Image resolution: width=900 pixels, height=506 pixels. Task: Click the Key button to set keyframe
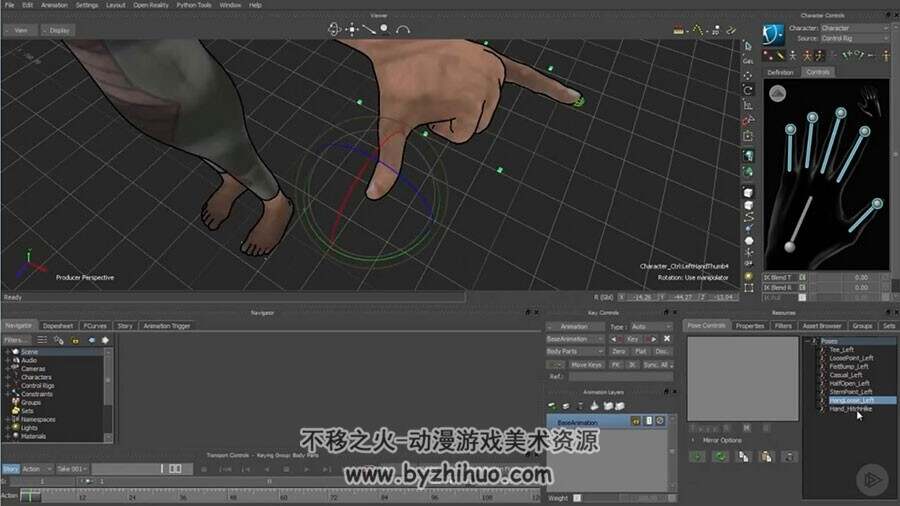tap(633, 339)
